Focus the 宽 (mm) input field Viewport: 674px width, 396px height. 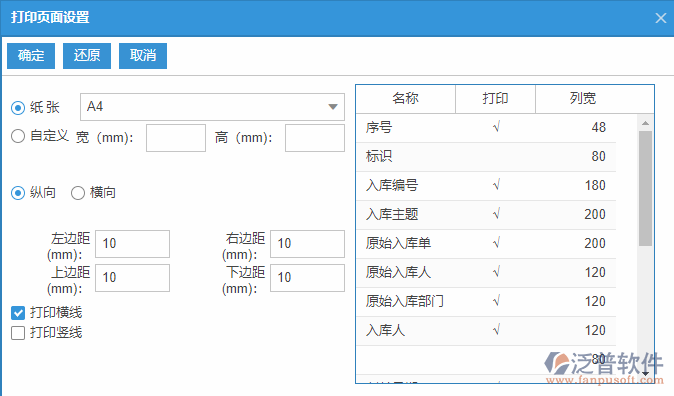[176, 138]
